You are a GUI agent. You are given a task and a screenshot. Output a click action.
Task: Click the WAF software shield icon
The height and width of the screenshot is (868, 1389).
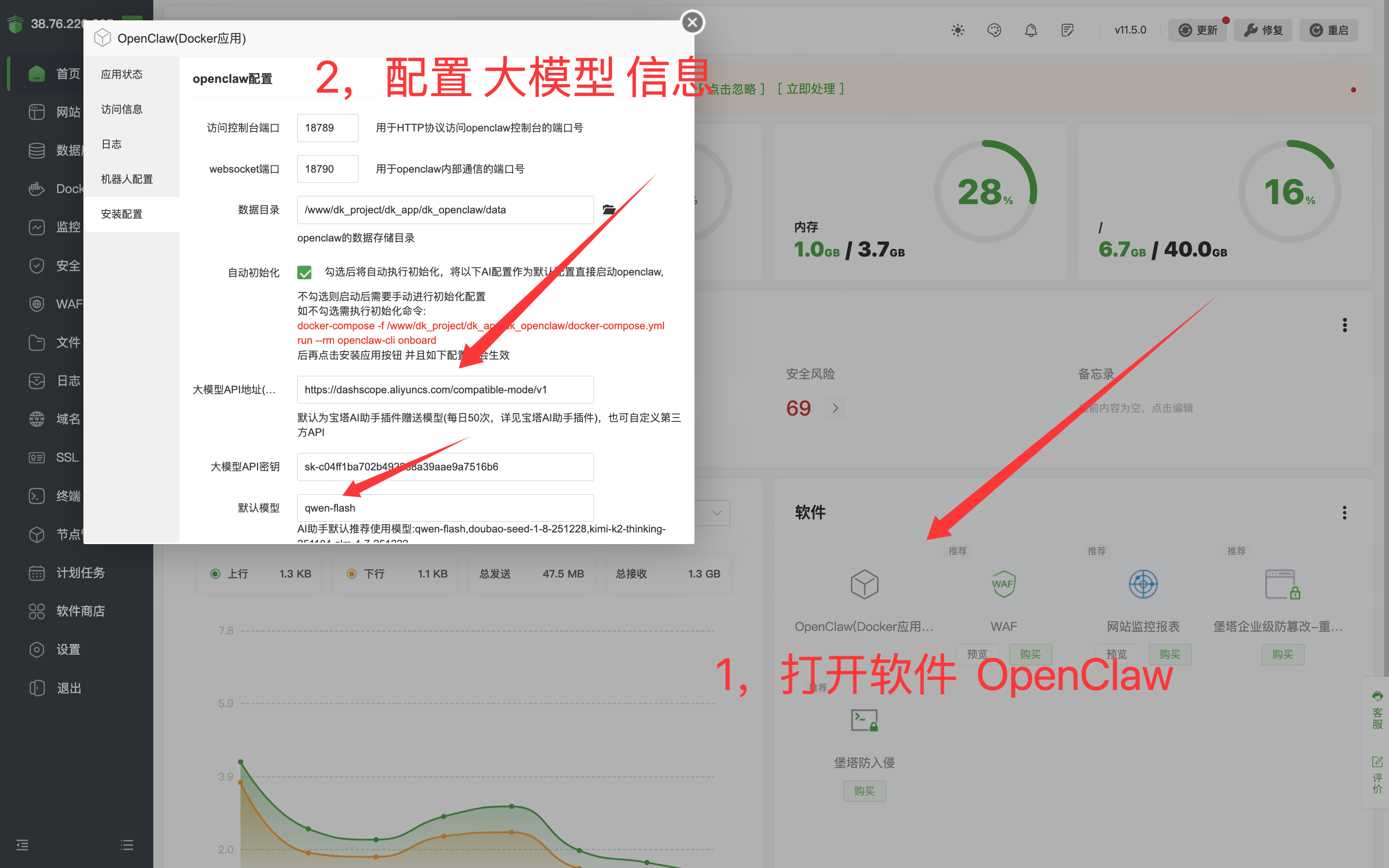coord(1003,584)
